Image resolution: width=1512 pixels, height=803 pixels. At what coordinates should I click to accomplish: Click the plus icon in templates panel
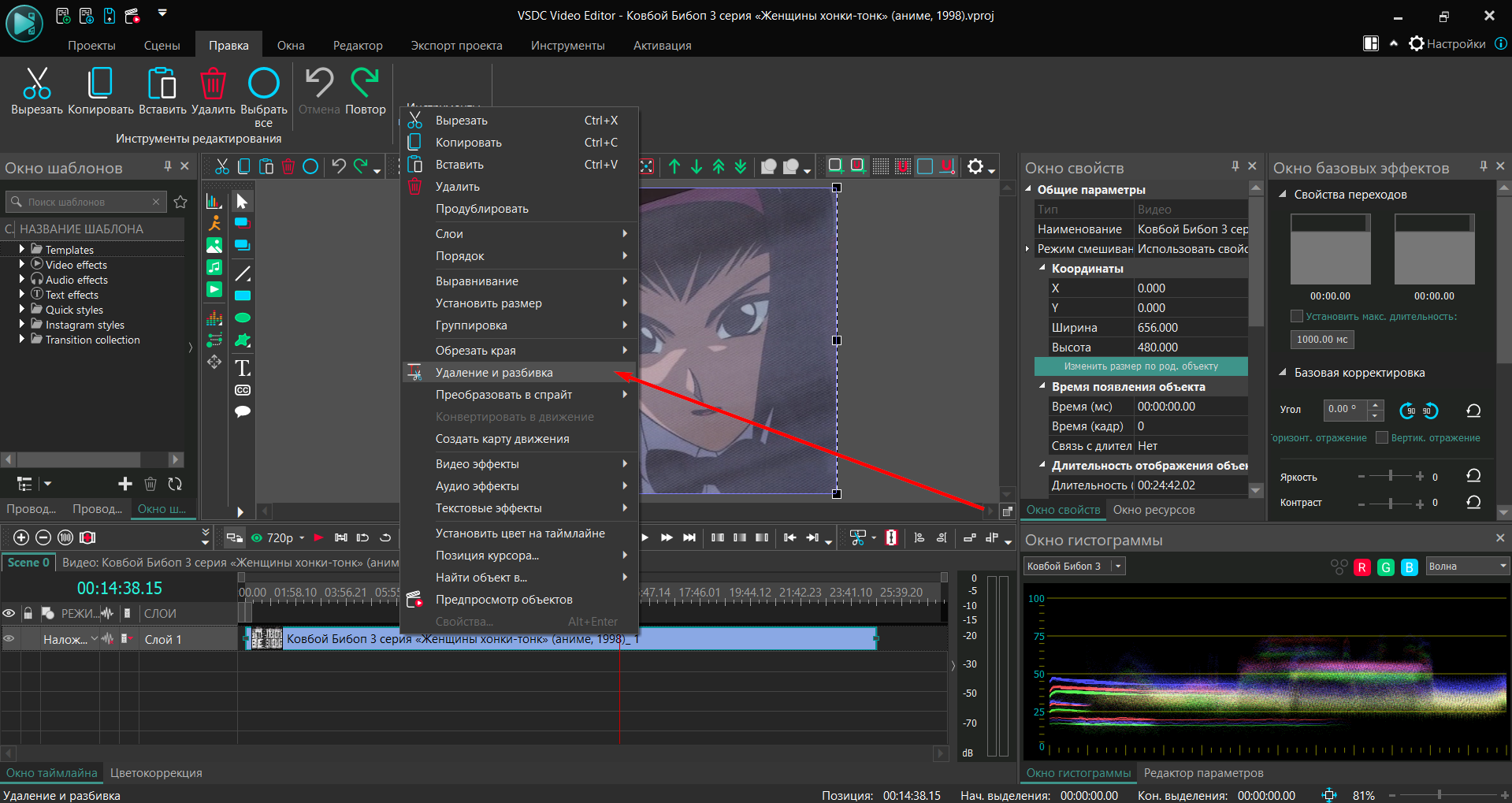click(125, 484)
